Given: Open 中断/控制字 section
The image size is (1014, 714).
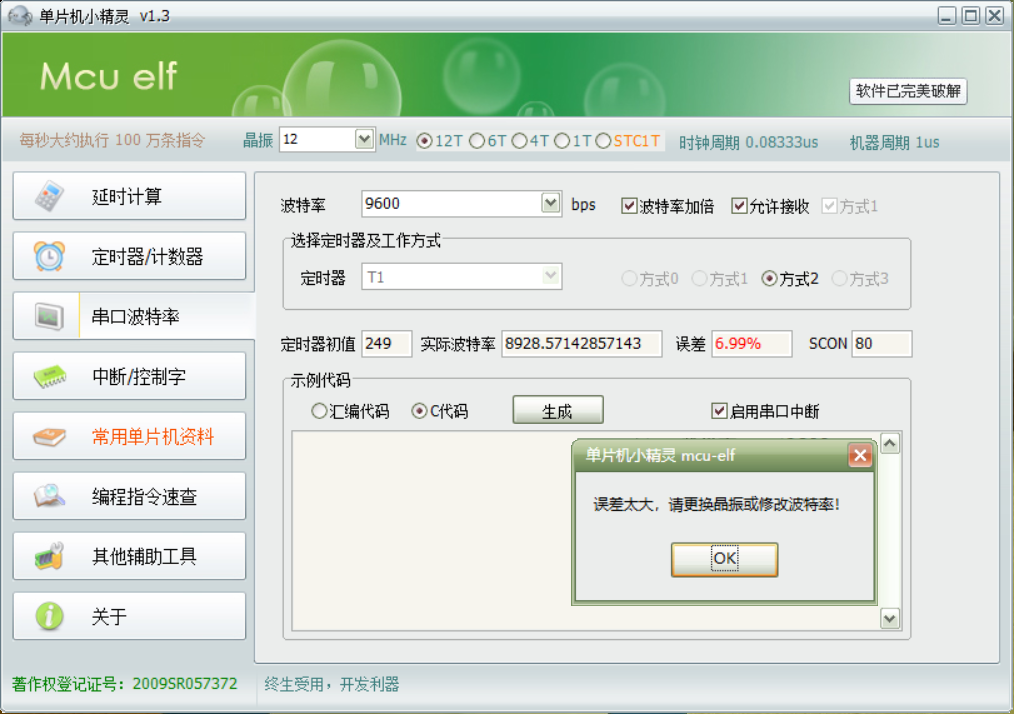Looking at the screenshot, I should tap(129, 376).
